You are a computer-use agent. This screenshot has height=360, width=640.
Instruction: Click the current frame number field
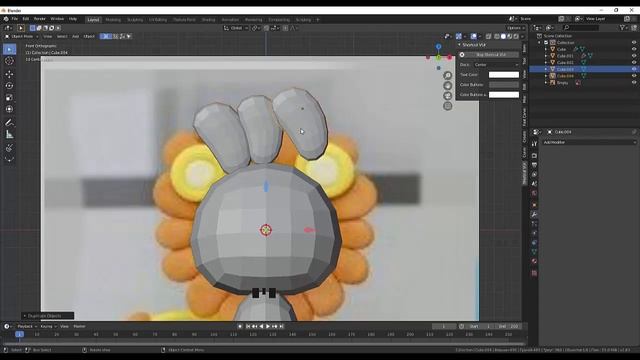pyautogui.click(x=444, y=327)
